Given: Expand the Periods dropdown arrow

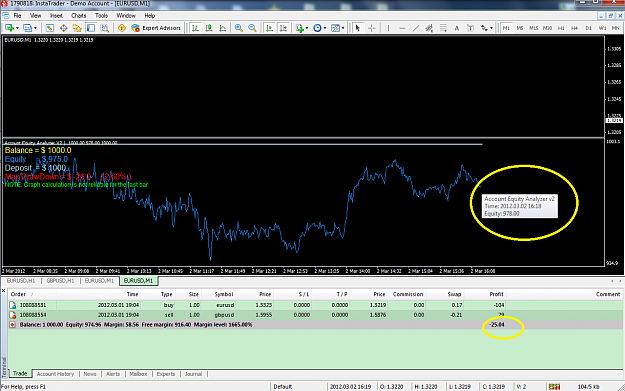Looking at the screenshot, I should pyautogui.click(x=325, y=28).
